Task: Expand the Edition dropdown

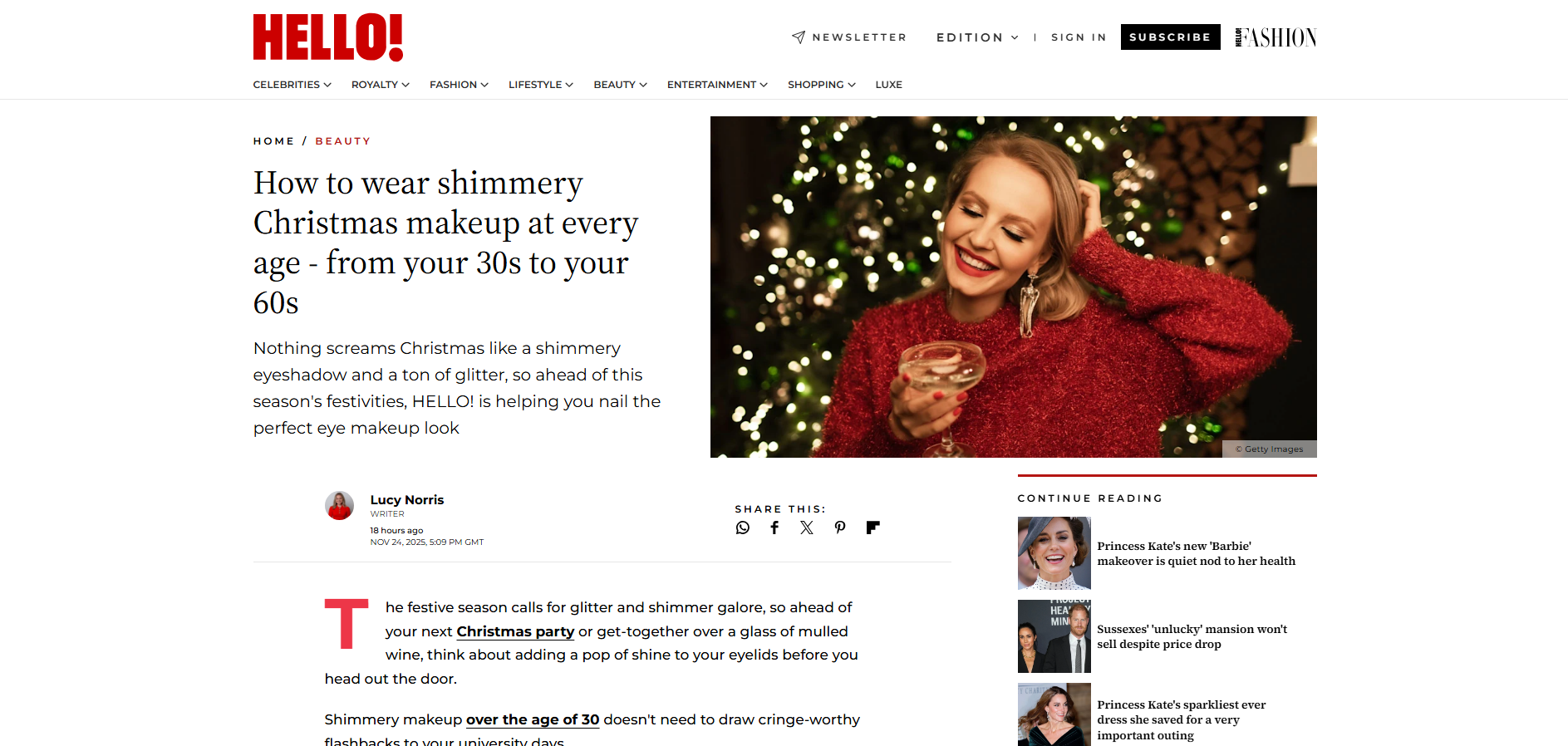Action: (977, 37)
